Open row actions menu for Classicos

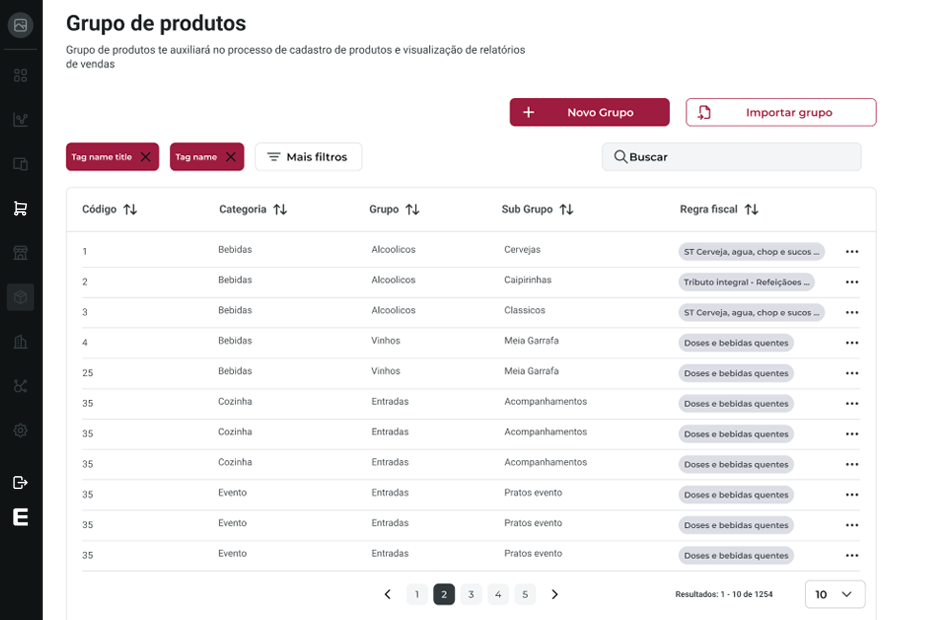point(852,312)
